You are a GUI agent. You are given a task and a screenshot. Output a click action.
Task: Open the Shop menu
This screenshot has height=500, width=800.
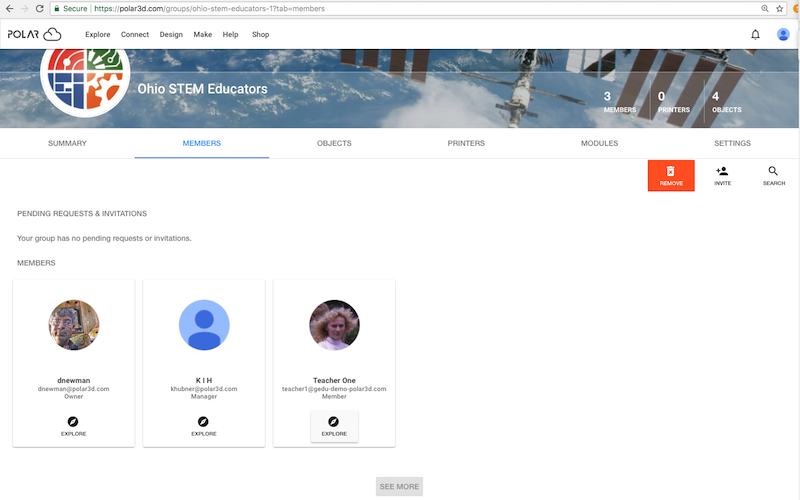tap(260, 34)
